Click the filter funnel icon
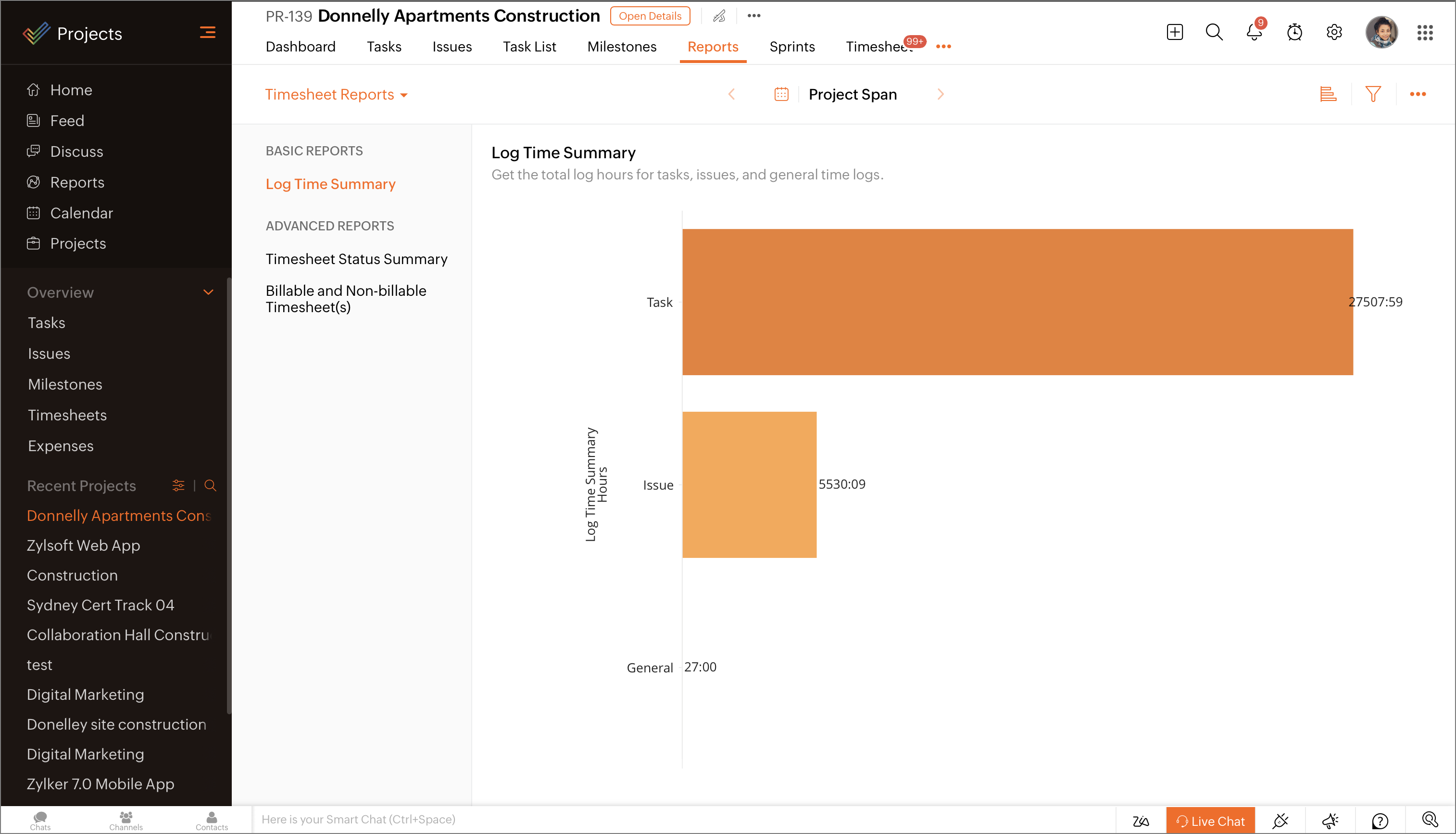Screen dimensions: 1456x834 (1373, 94)
